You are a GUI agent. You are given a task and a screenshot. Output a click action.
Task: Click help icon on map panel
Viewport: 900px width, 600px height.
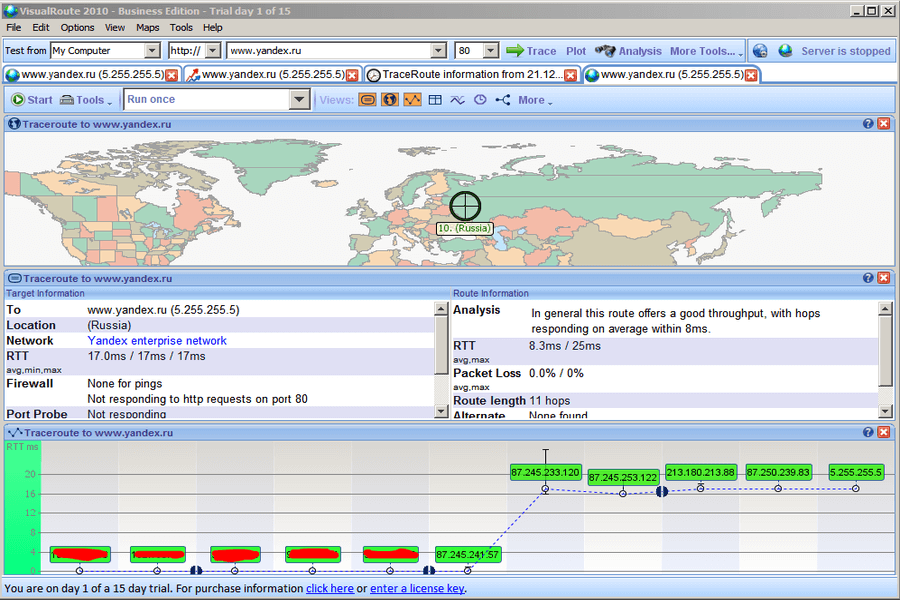coord(868,124)
